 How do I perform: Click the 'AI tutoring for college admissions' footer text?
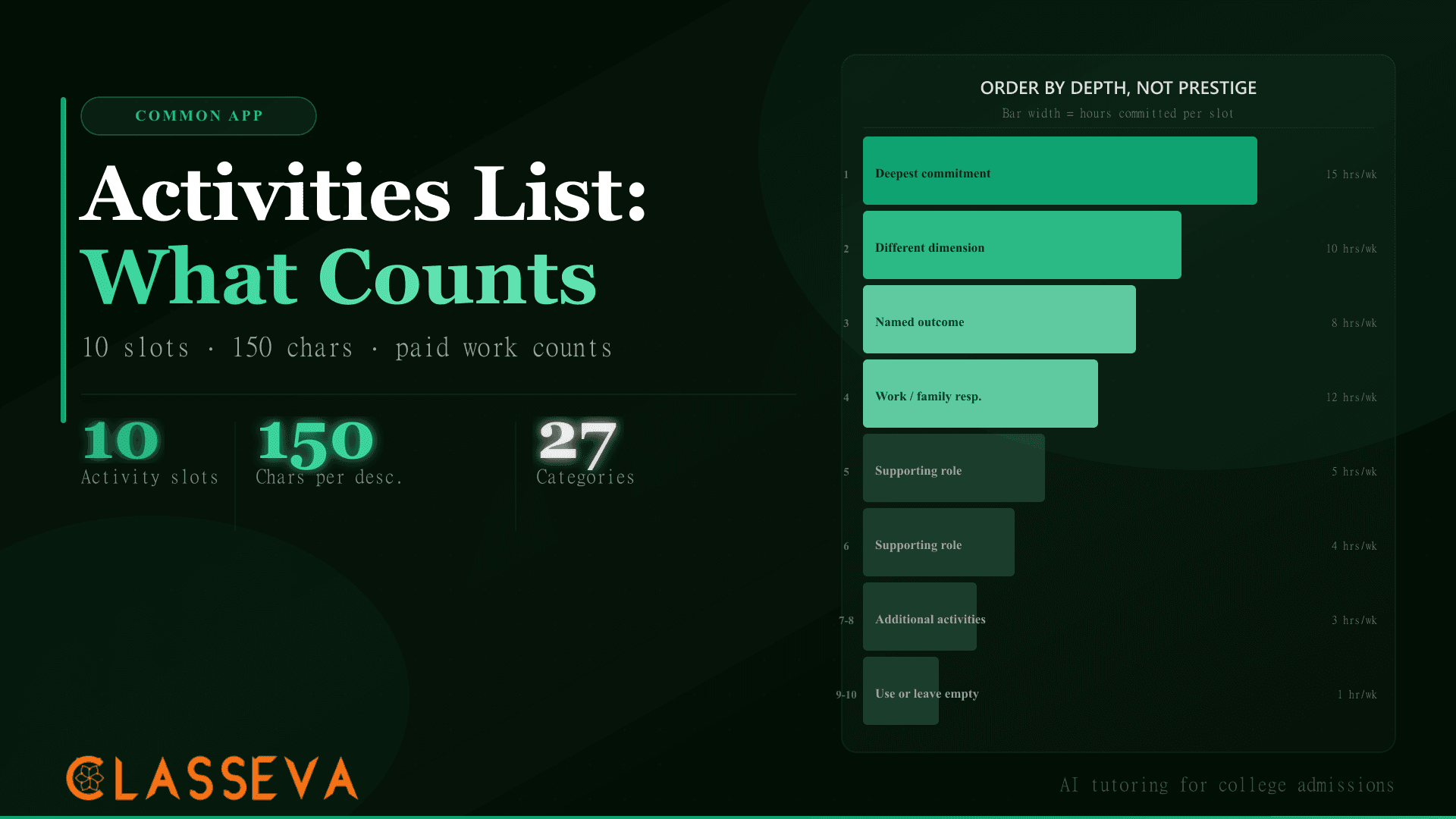[1227, 786]
